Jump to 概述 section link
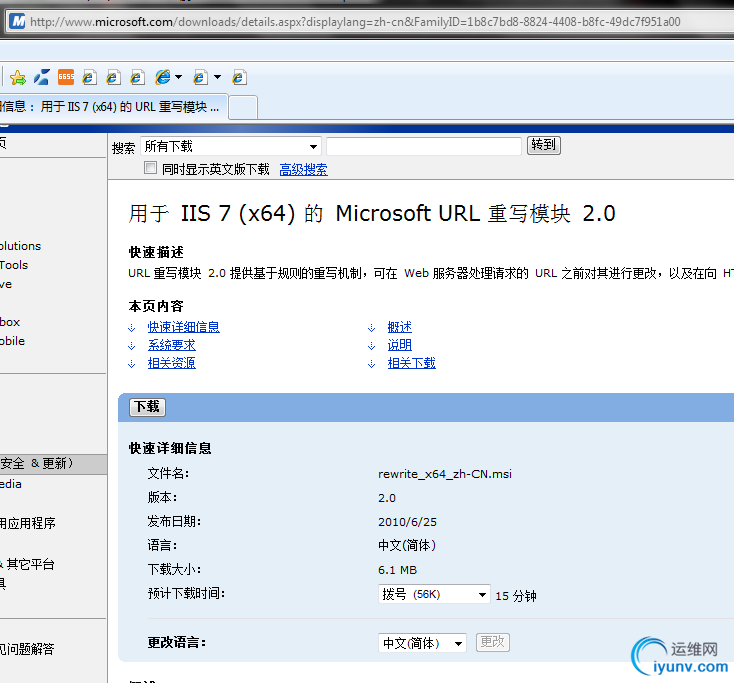 point(400,327)
